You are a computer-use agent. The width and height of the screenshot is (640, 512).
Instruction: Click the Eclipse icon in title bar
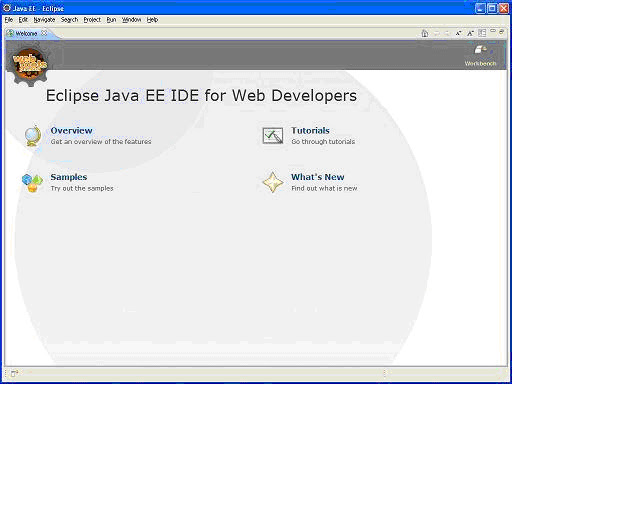click(x=7, y=8)
